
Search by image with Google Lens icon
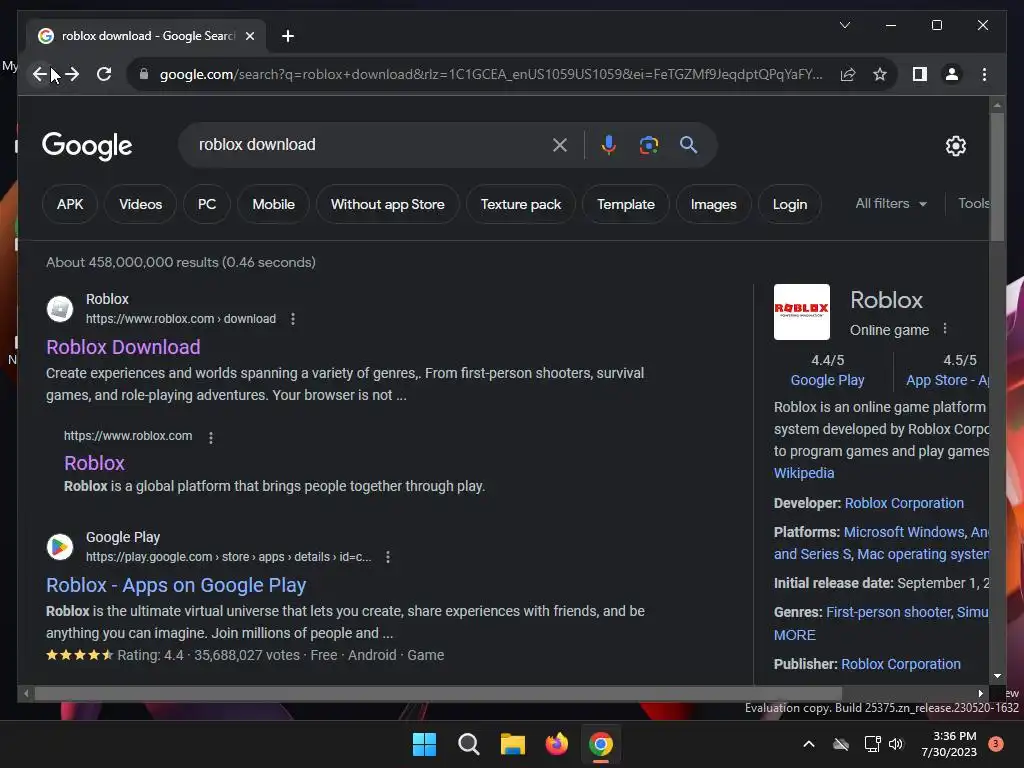click(648, 145)
